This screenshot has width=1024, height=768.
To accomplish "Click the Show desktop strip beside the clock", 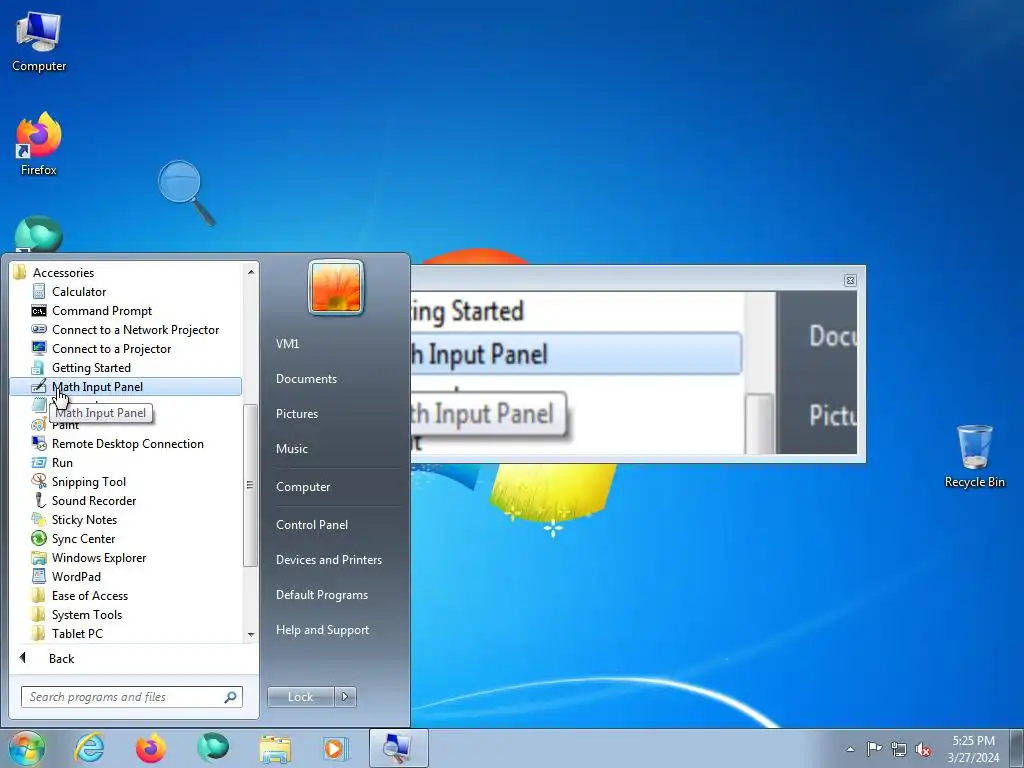I will [1017, 748].
